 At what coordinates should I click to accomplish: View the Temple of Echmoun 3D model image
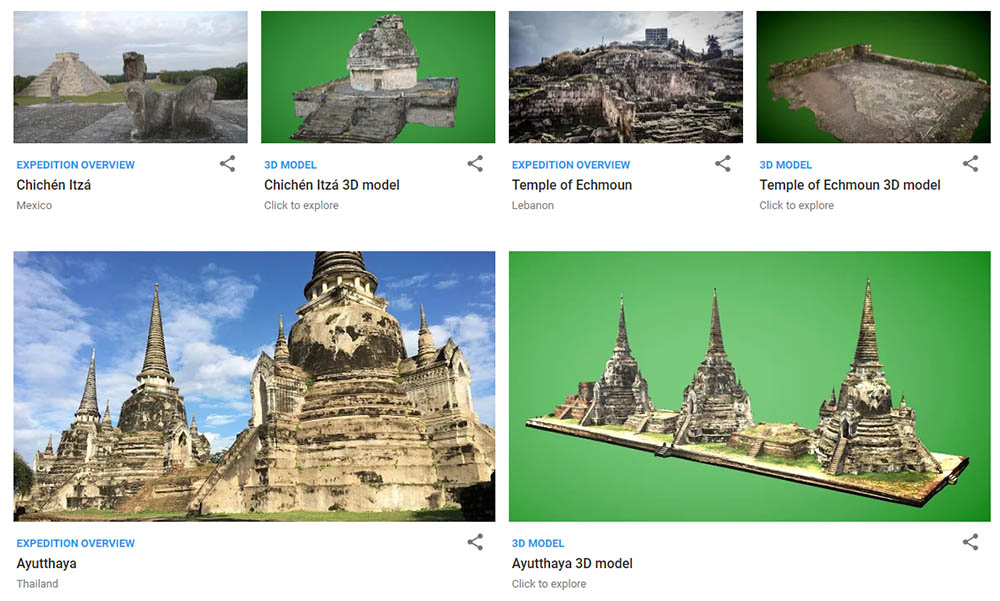point(873,77)
